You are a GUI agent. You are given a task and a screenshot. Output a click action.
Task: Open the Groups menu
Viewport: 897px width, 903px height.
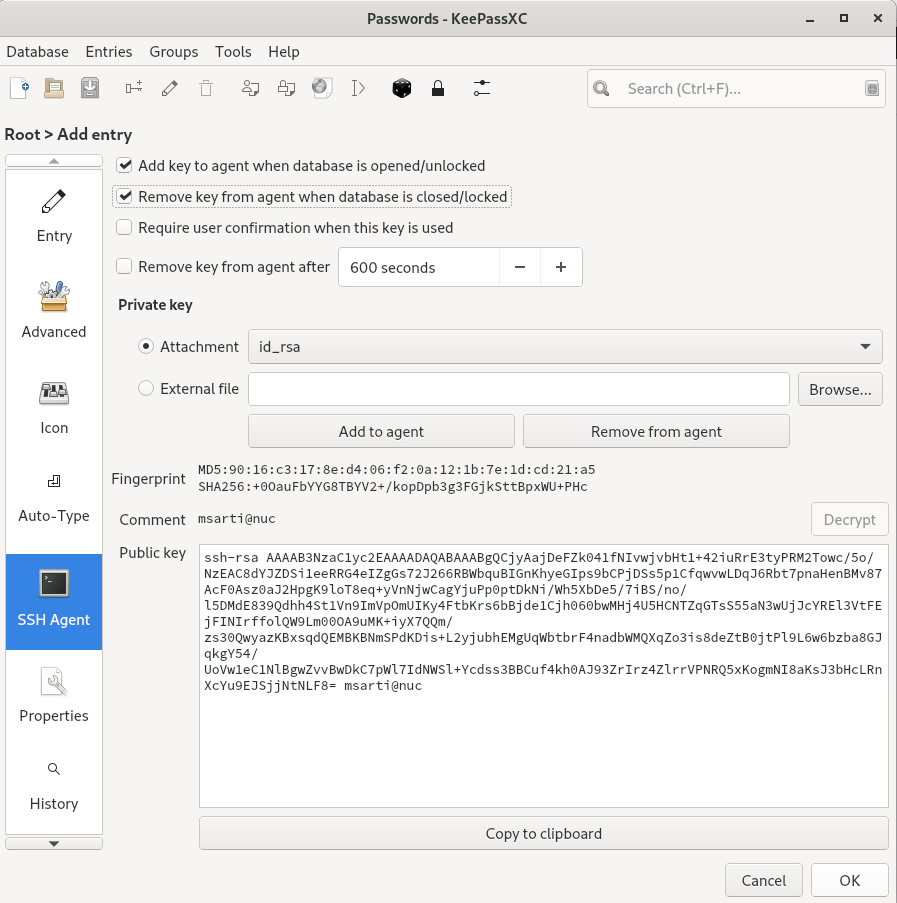pos(174,52)
